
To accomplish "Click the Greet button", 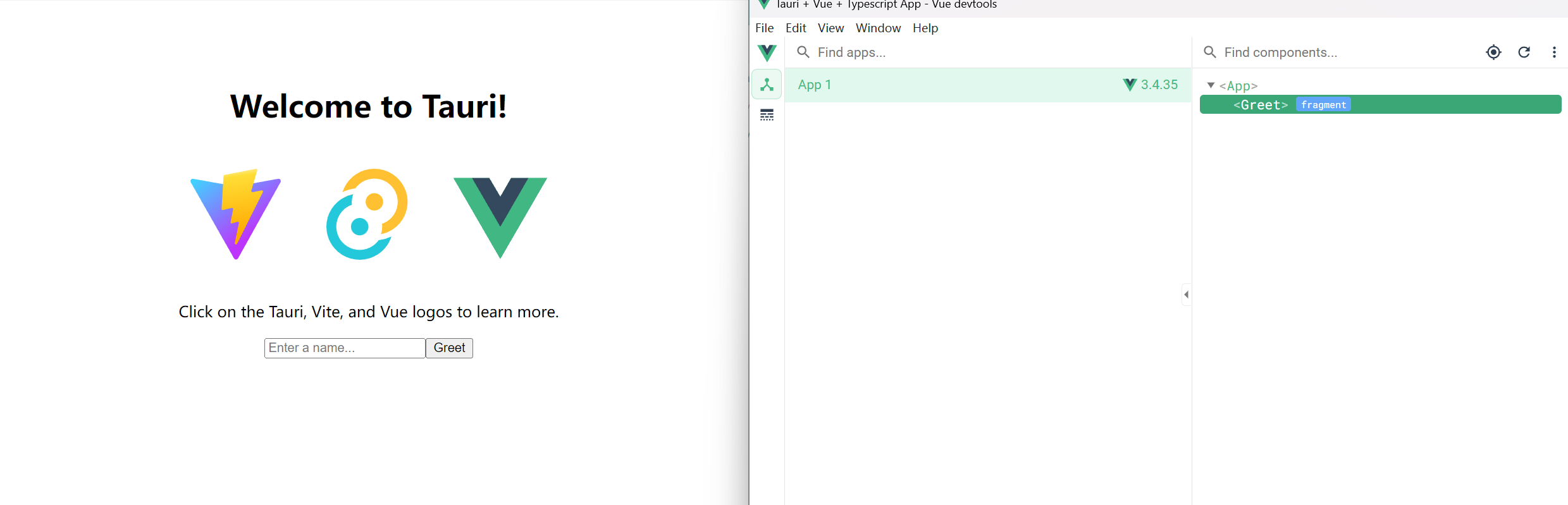I will point(449,348).
